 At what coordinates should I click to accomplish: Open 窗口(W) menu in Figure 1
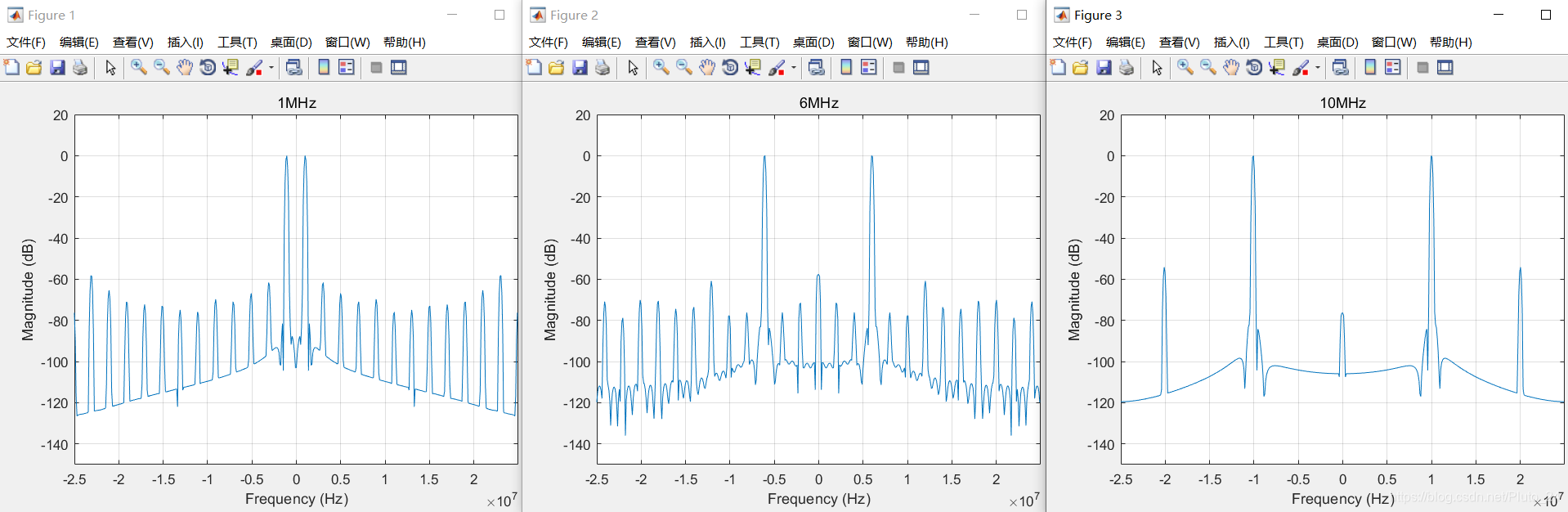(347, 43)
